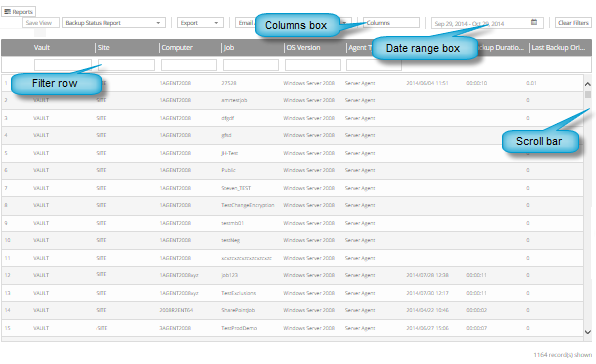The image size is (596, 364).
Task: Click the Server Agent cell in the job123 row
Action: coord(360,275)
